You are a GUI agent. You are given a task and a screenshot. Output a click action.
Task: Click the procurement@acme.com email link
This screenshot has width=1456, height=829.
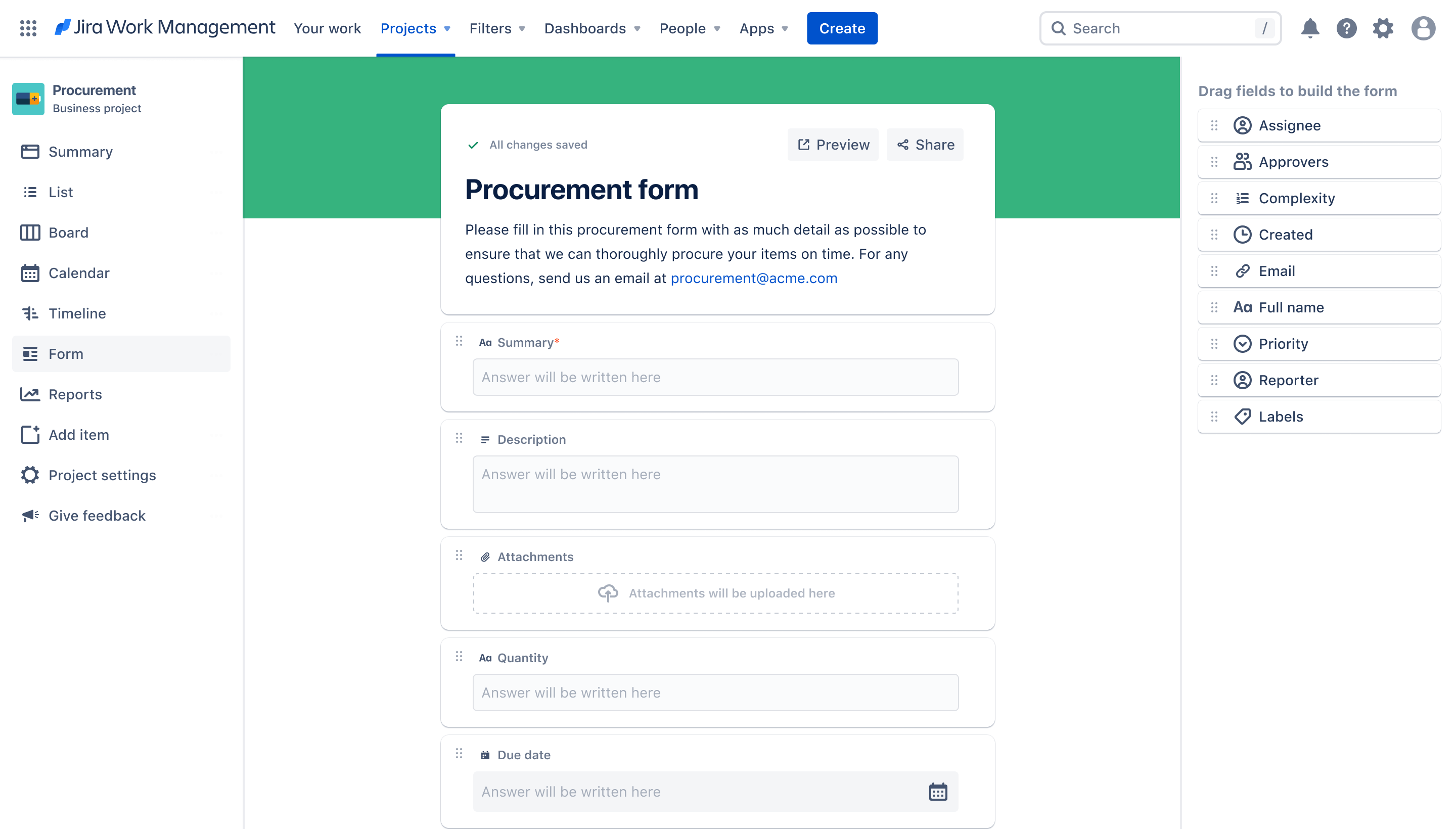click(x=753, y=277)
